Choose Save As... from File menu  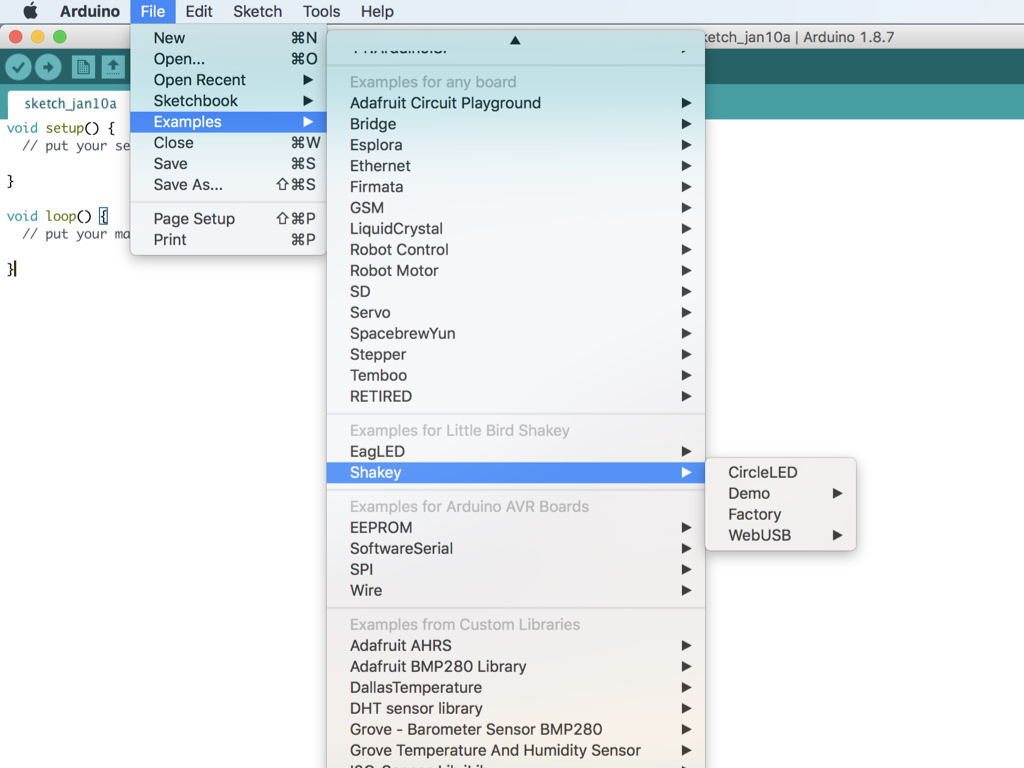[228, 185]
